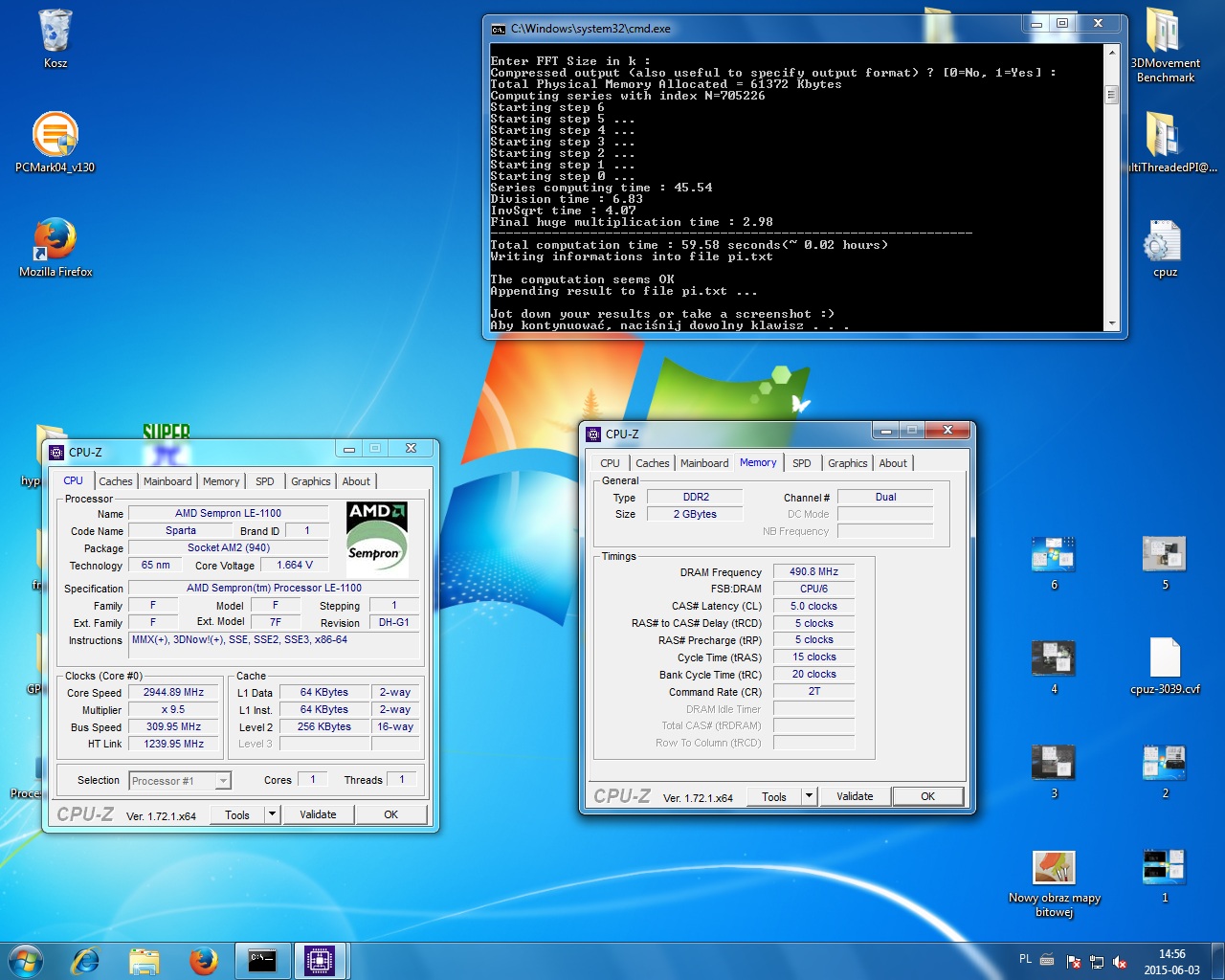This screenshot has height=980, width=1225.
Task: Switch to the CPU-Z taskbar button
Action: (x=320, y=961)
